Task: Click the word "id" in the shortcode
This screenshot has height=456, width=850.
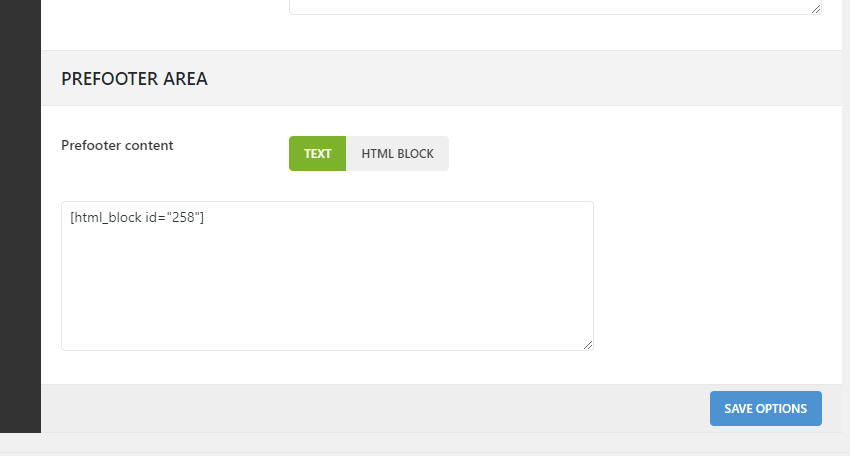Action: point(156,217)
